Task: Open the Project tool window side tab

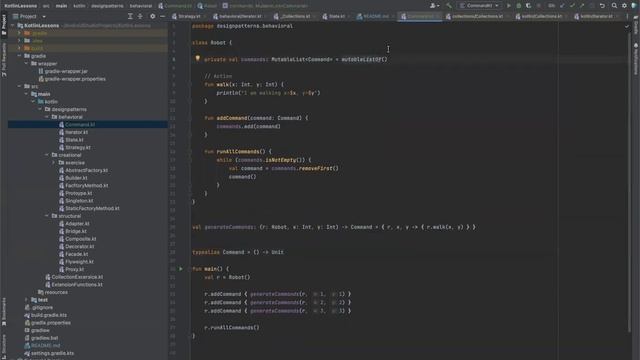Action: point(4,24)
